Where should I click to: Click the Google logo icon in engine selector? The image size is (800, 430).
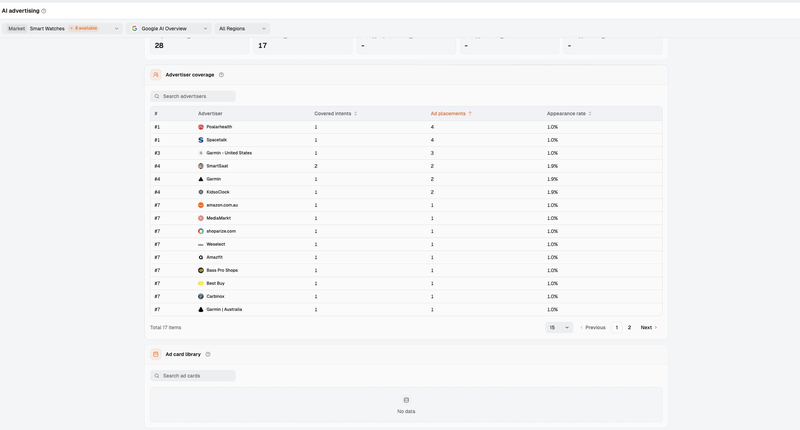pyautogui.click(x=135, y=29)
